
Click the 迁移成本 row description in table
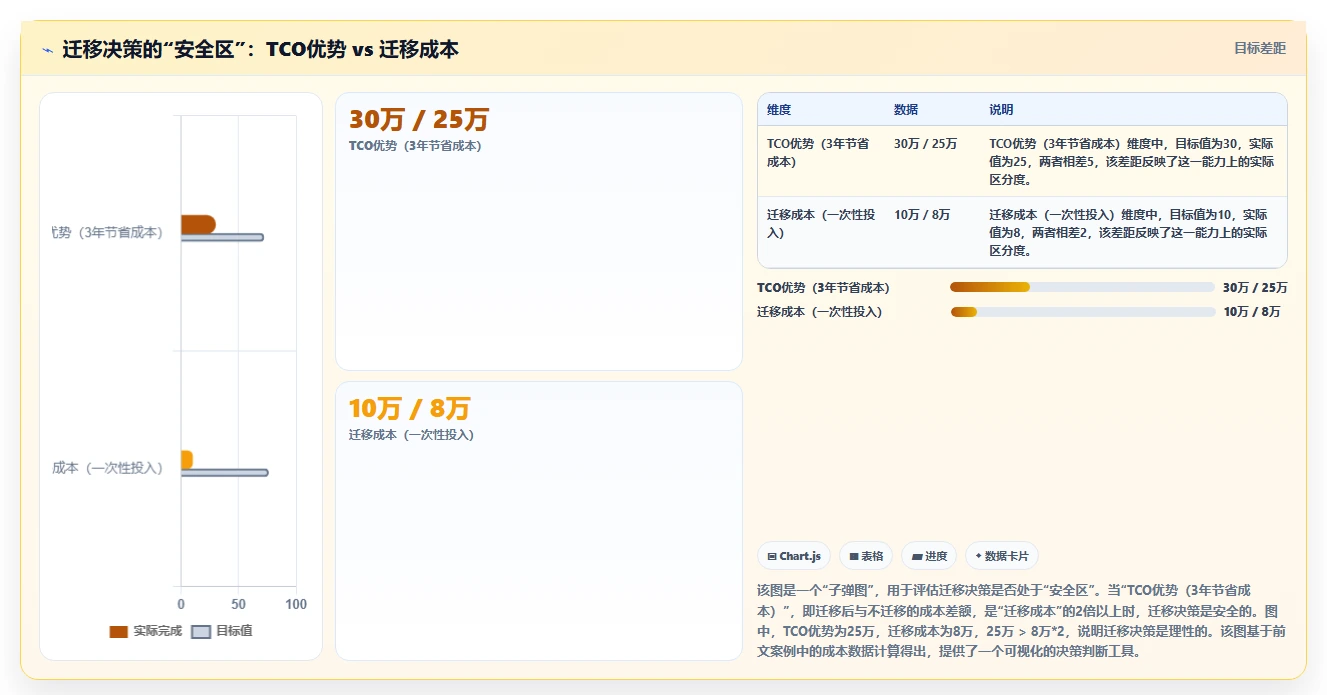(x=1131, y=233)
